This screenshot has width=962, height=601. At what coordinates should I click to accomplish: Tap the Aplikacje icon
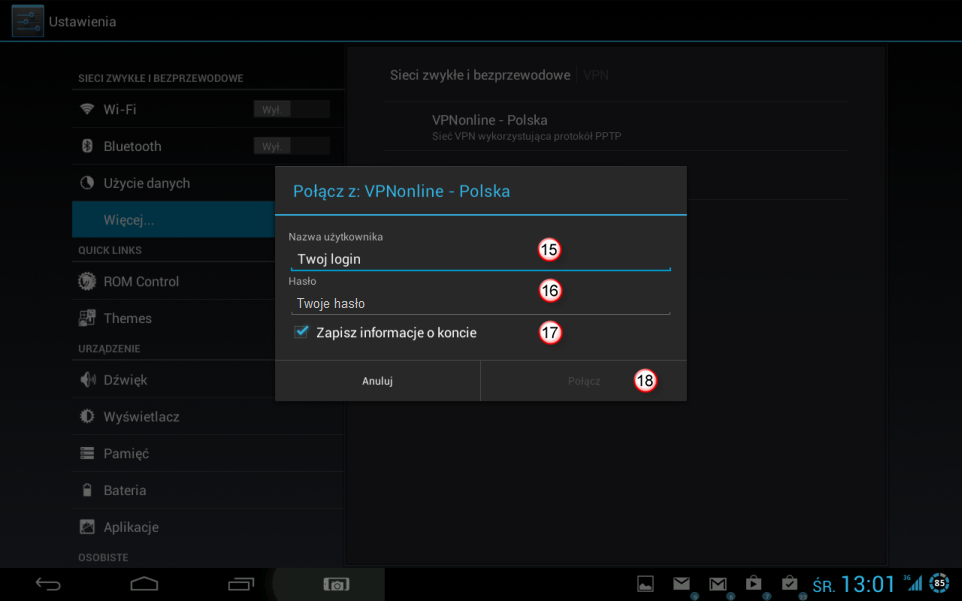(87, 527)
